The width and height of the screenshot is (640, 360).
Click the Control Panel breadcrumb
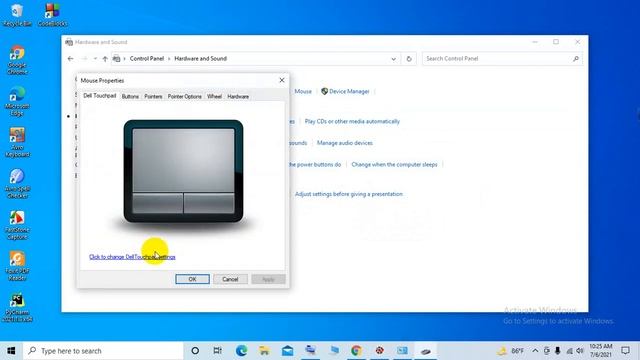point(147,59)
